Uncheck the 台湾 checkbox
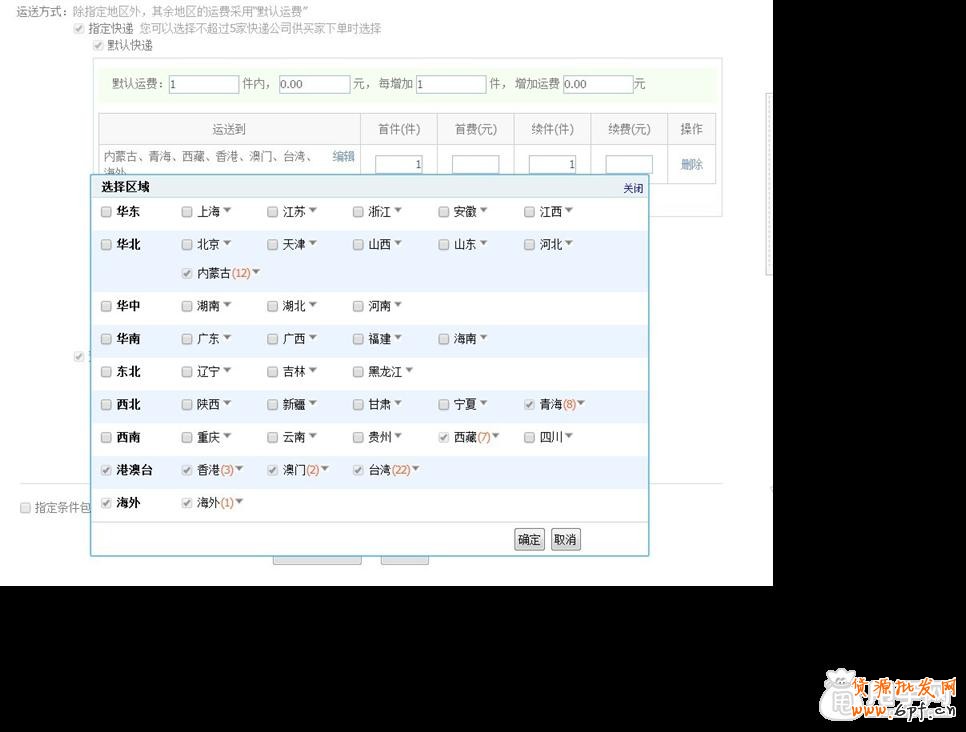This screenshot has height=732, width=966. [357, 470]
